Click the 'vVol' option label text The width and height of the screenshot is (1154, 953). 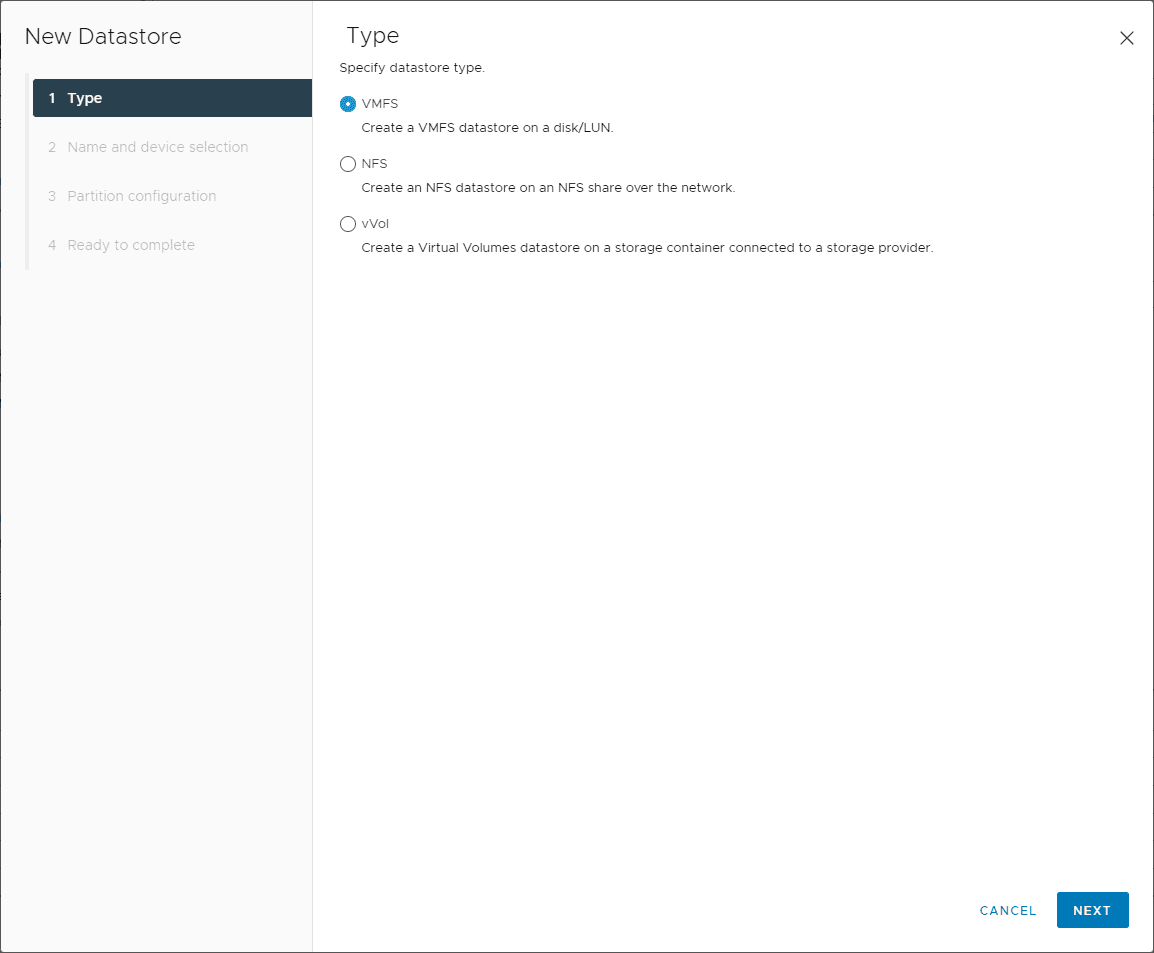click(375, 224)
